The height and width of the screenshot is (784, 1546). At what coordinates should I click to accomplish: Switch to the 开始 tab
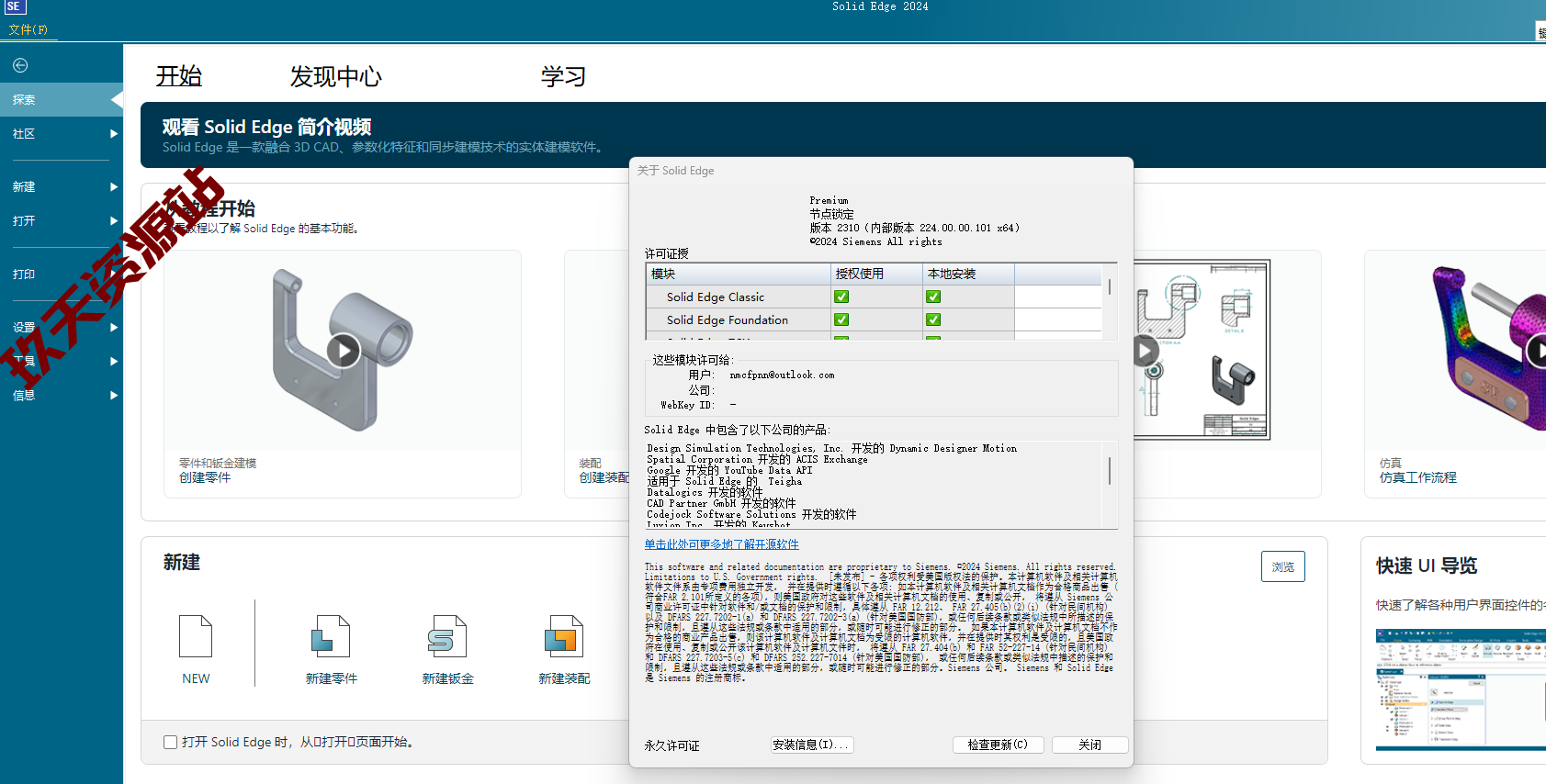[179, 76]
